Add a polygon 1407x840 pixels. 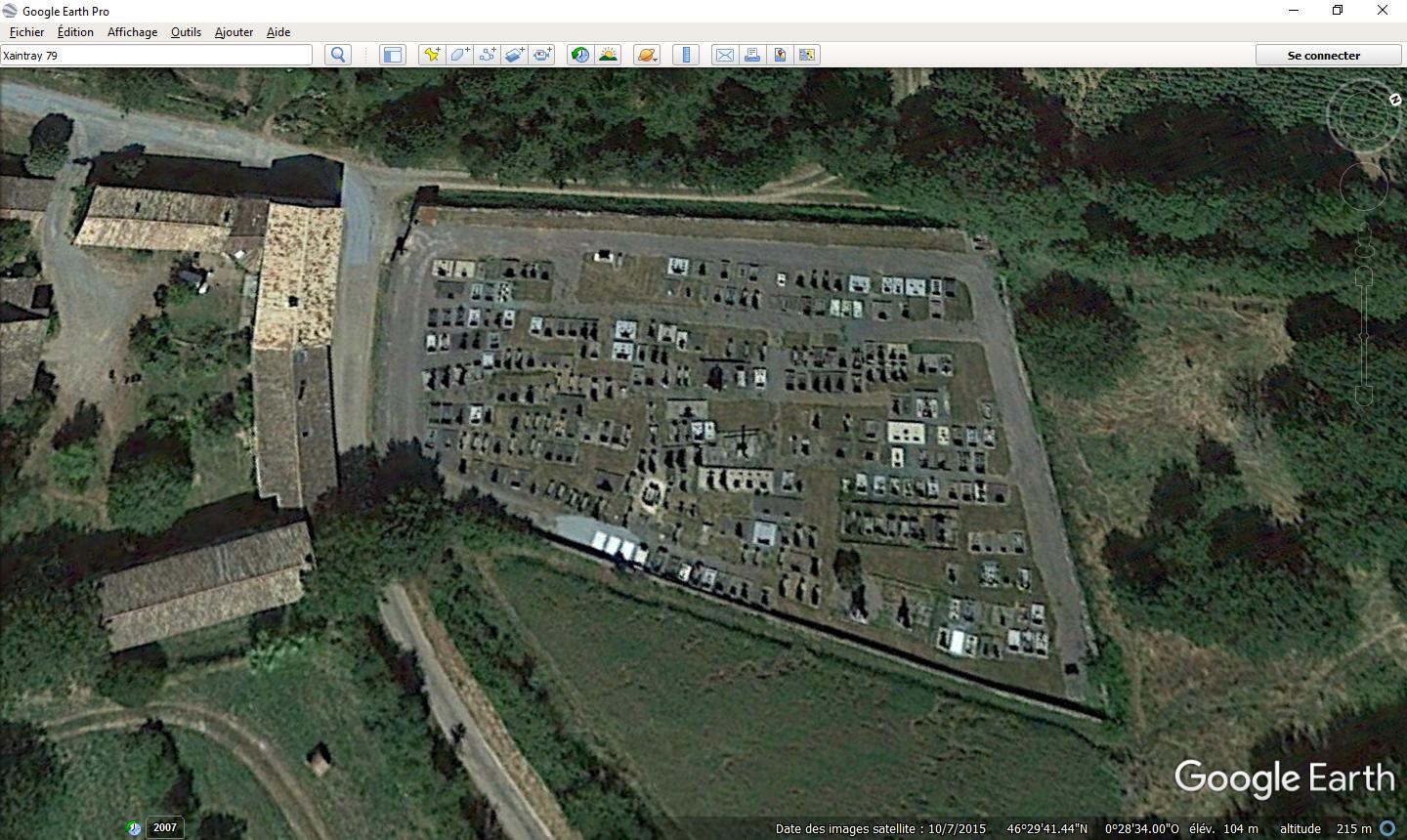pos(459,55)
